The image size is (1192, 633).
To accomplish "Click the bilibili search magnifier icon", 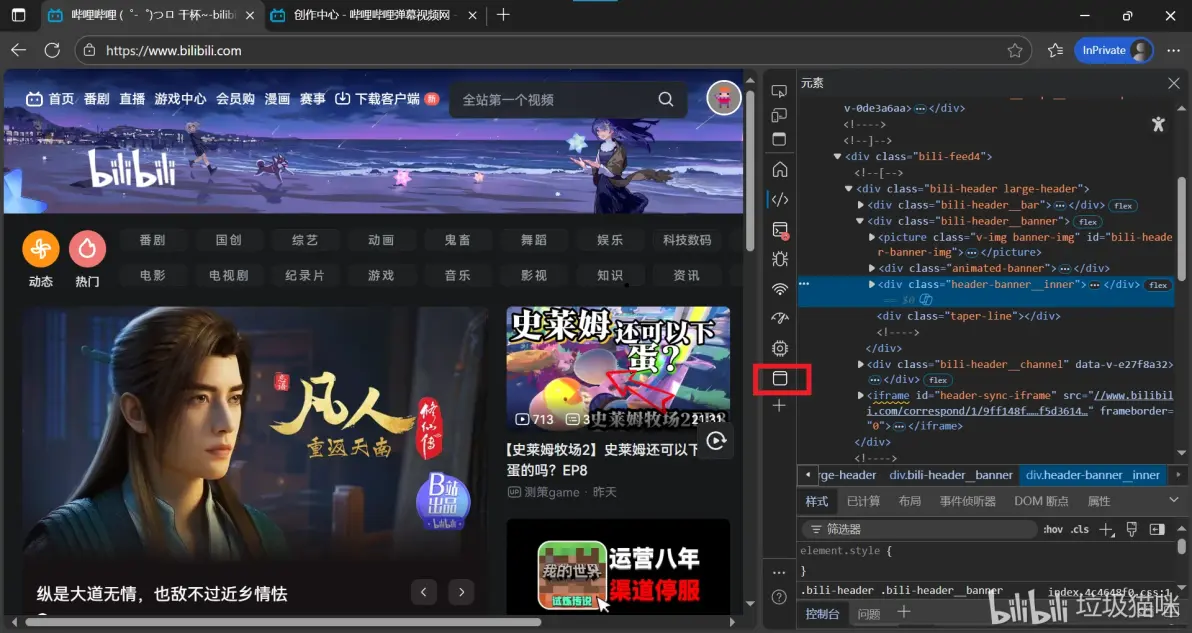I will coord(666,100).
